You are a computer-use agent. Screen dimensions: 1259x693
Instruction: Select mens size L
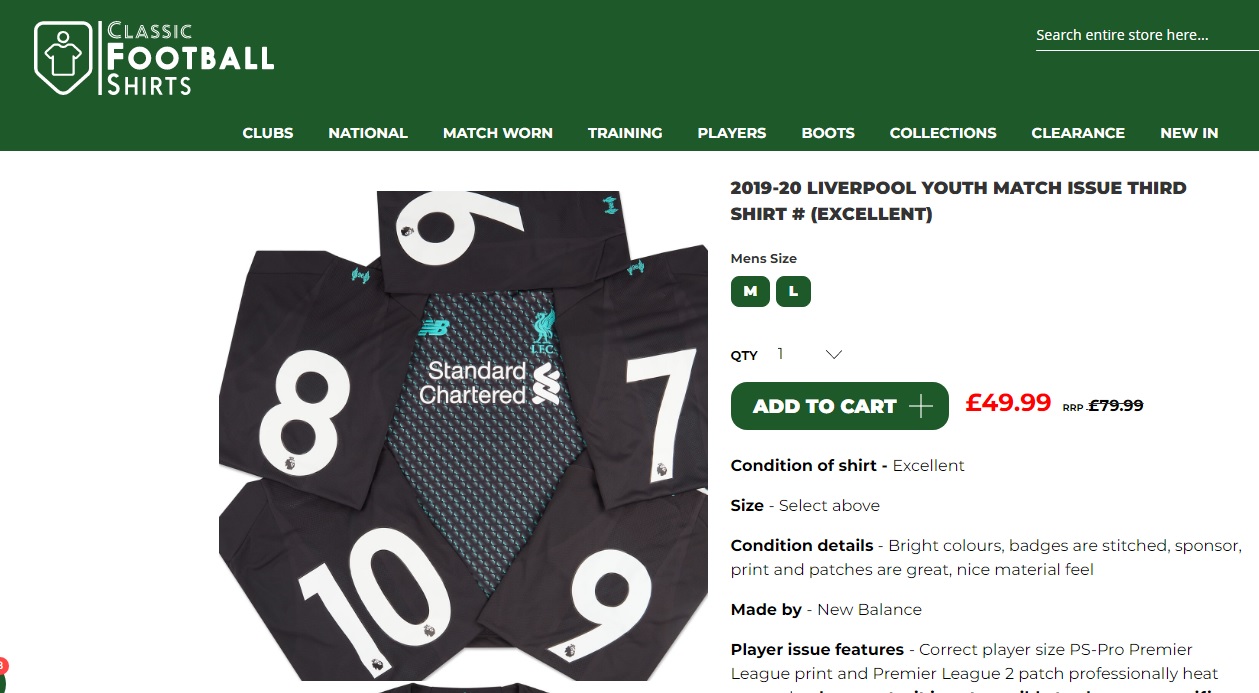[x=793, y=292]
